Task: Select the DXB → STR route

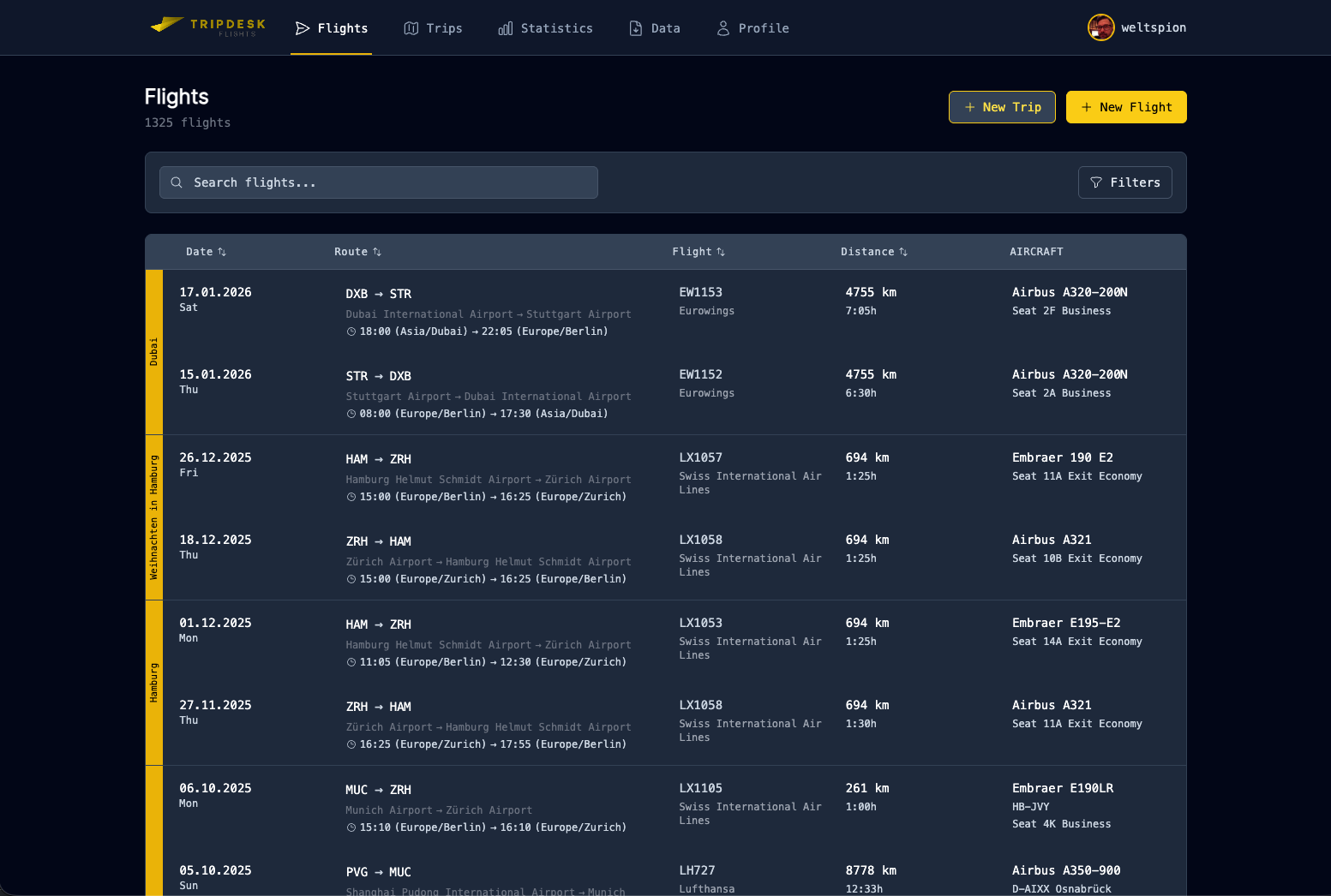Action: [x=378, y=294]
